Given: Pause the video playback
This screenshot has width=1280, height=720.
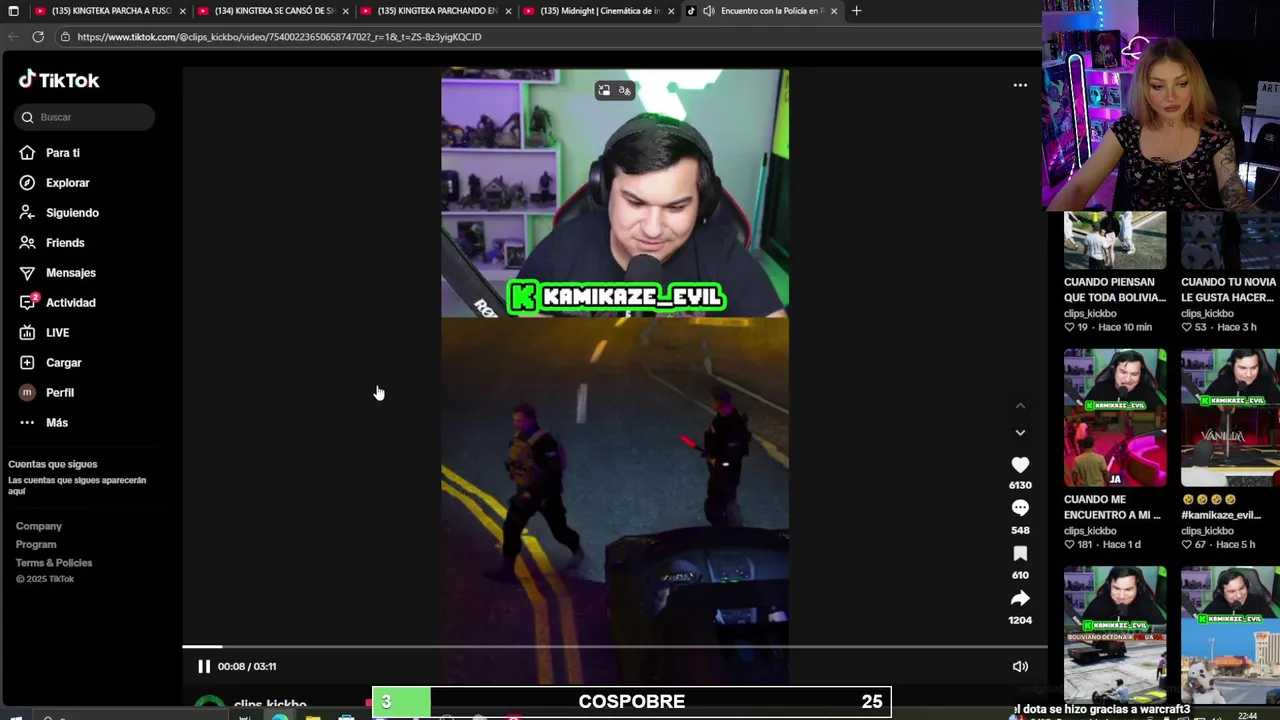Looking at the screenshot, I should click(x=204, y=666).
